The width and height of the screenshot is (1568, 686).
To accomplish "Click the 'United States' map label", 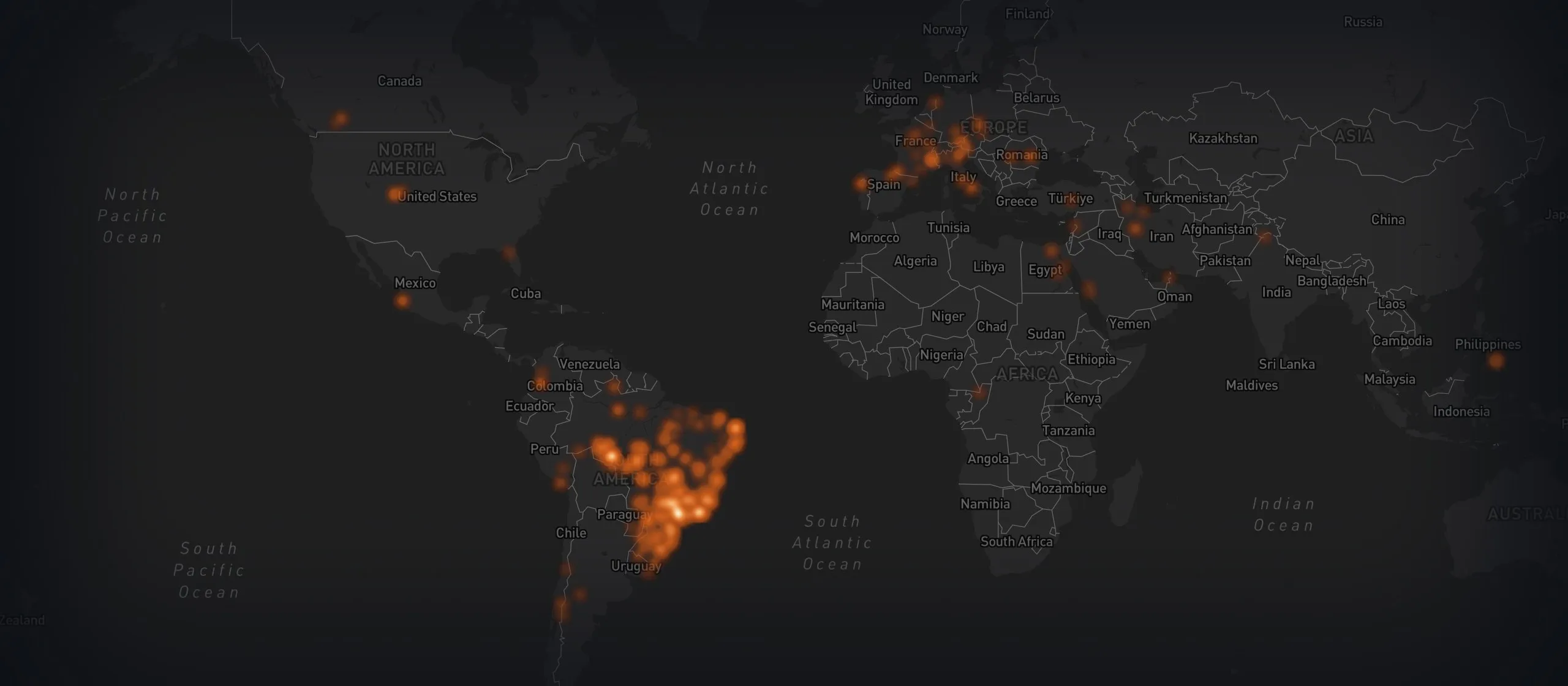I will pos(437,197).
